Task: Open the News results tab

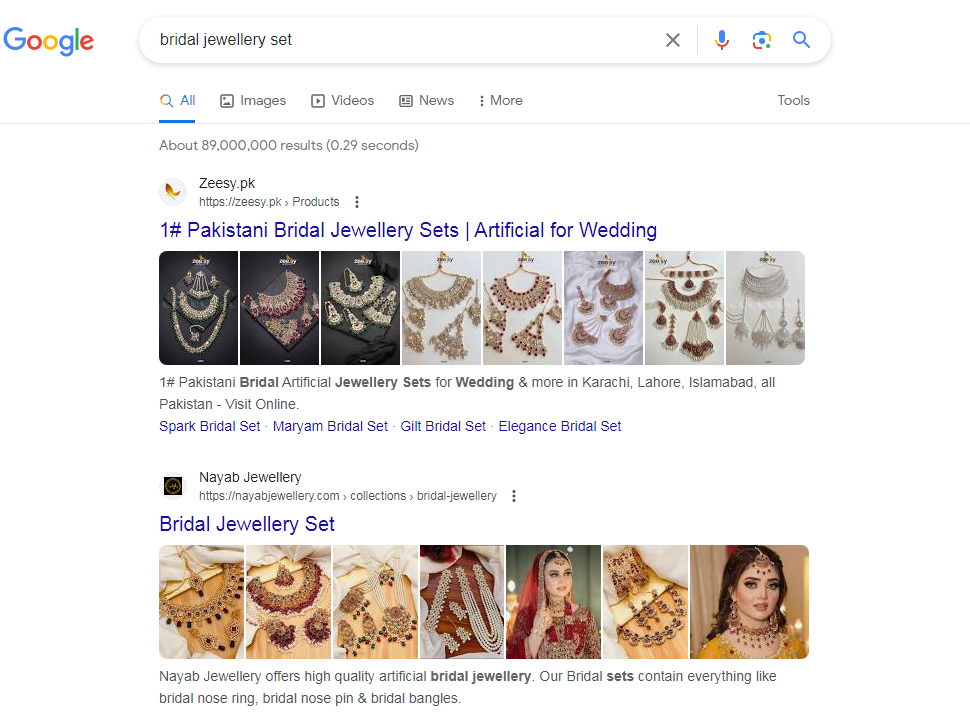Action: 426,101
